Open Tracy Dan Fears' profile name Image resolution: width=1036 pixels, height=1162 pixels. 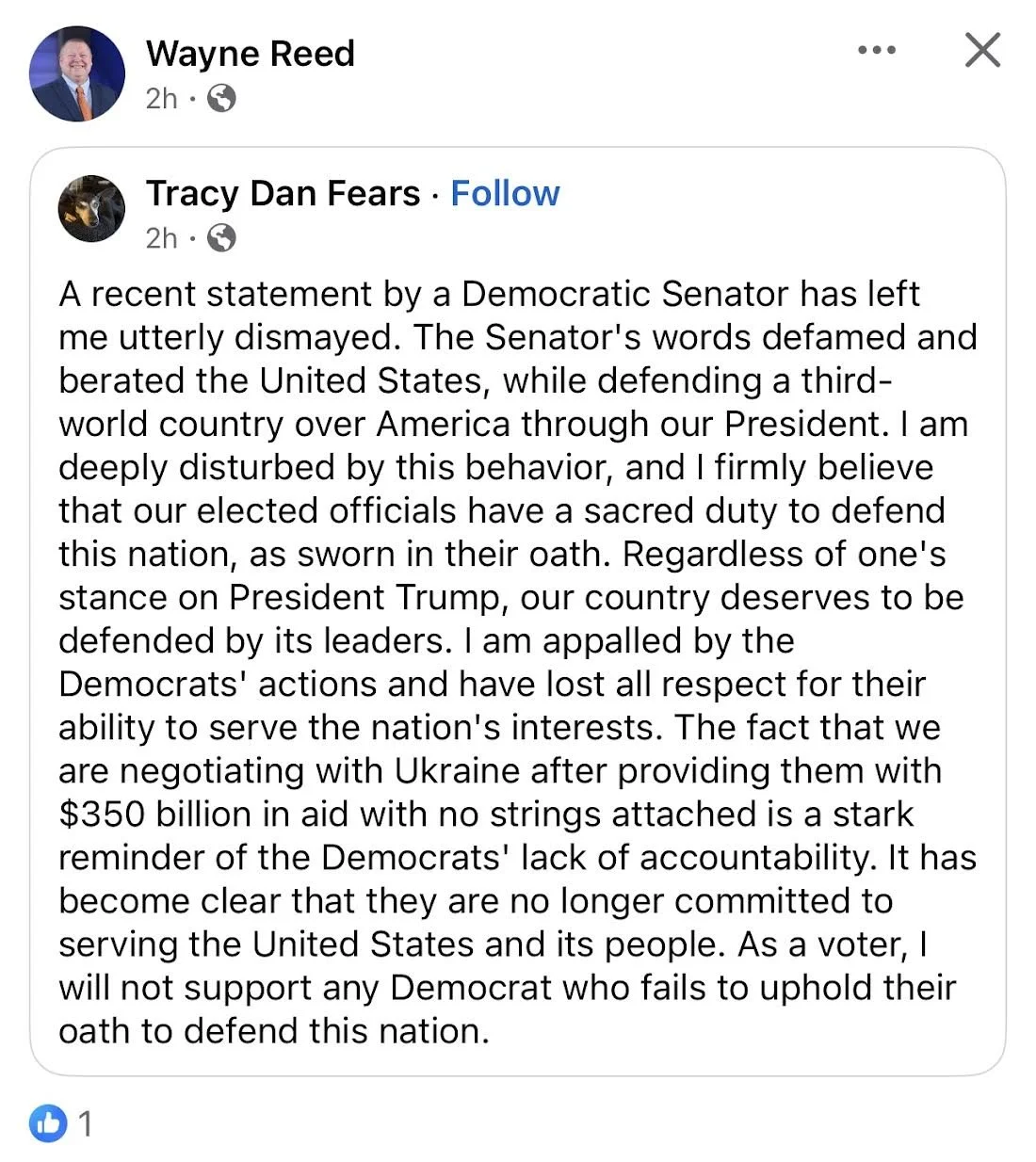tap(283, 193)
